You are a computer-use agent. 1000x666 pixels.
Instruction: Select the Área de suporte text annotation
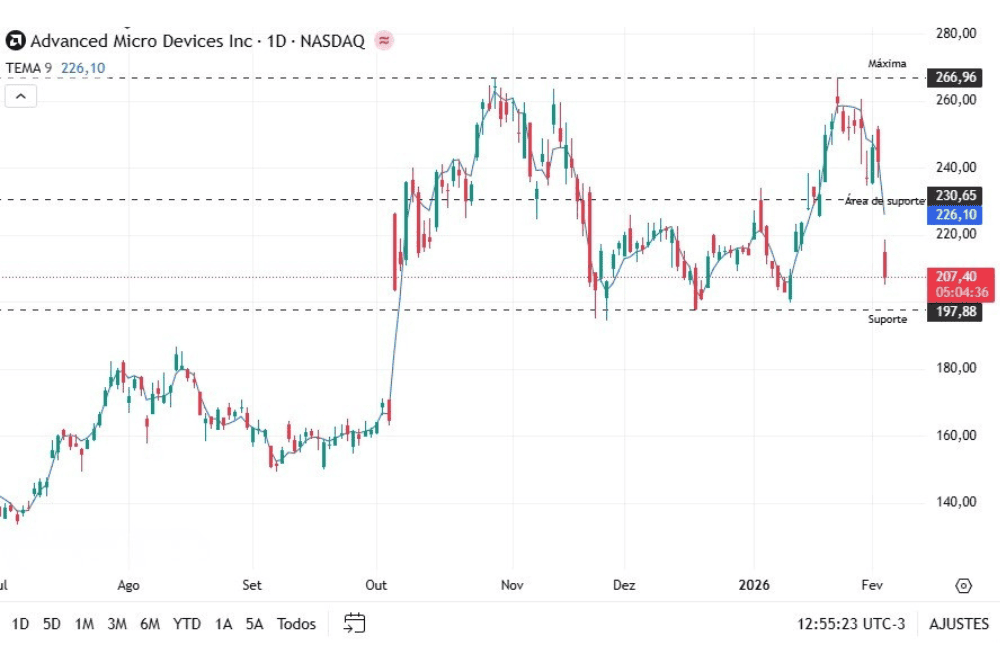click(x=883, y=201)
